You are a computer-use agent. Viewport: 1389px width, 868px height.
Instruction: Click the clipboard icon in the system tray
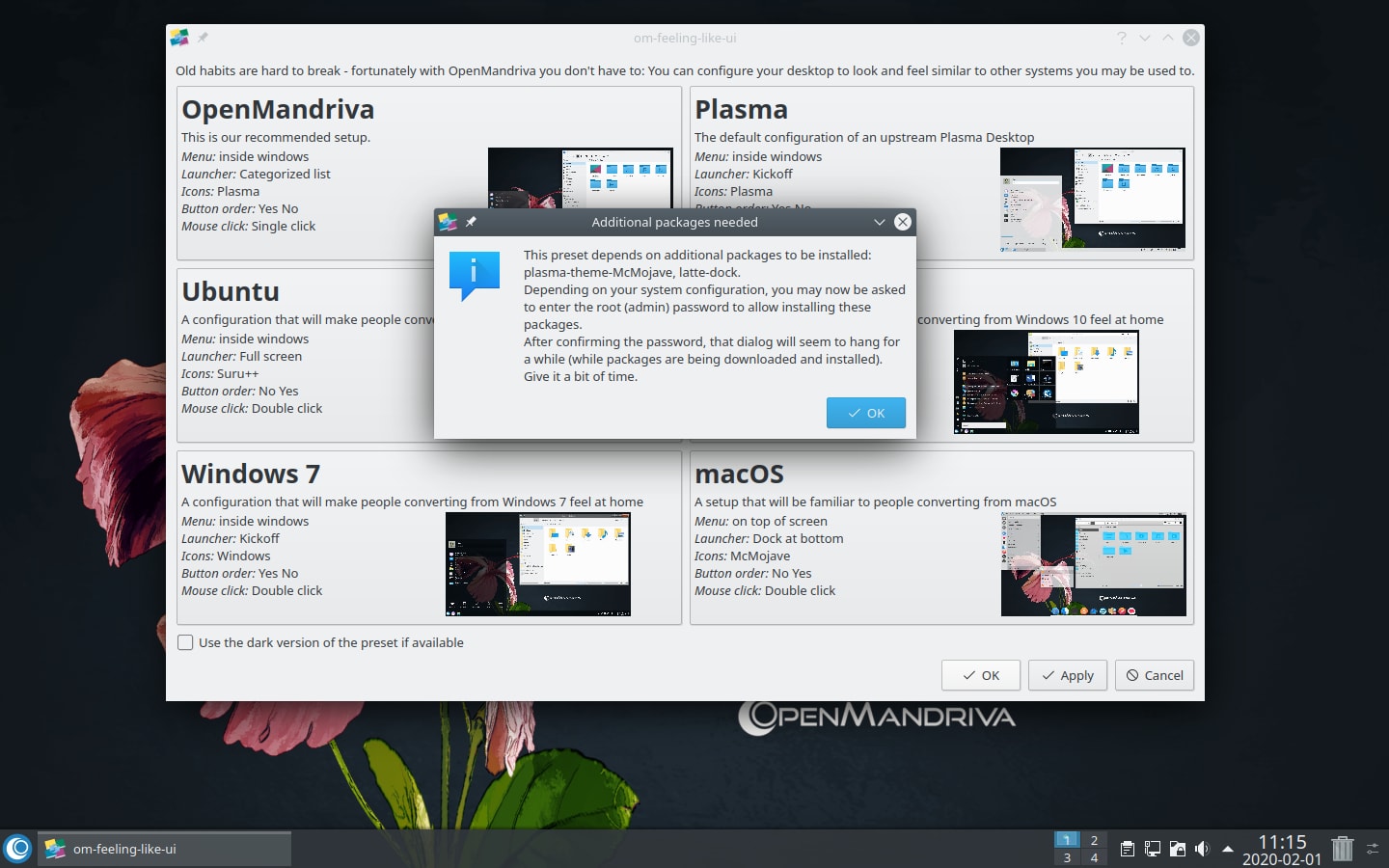tap(1127, 849)
